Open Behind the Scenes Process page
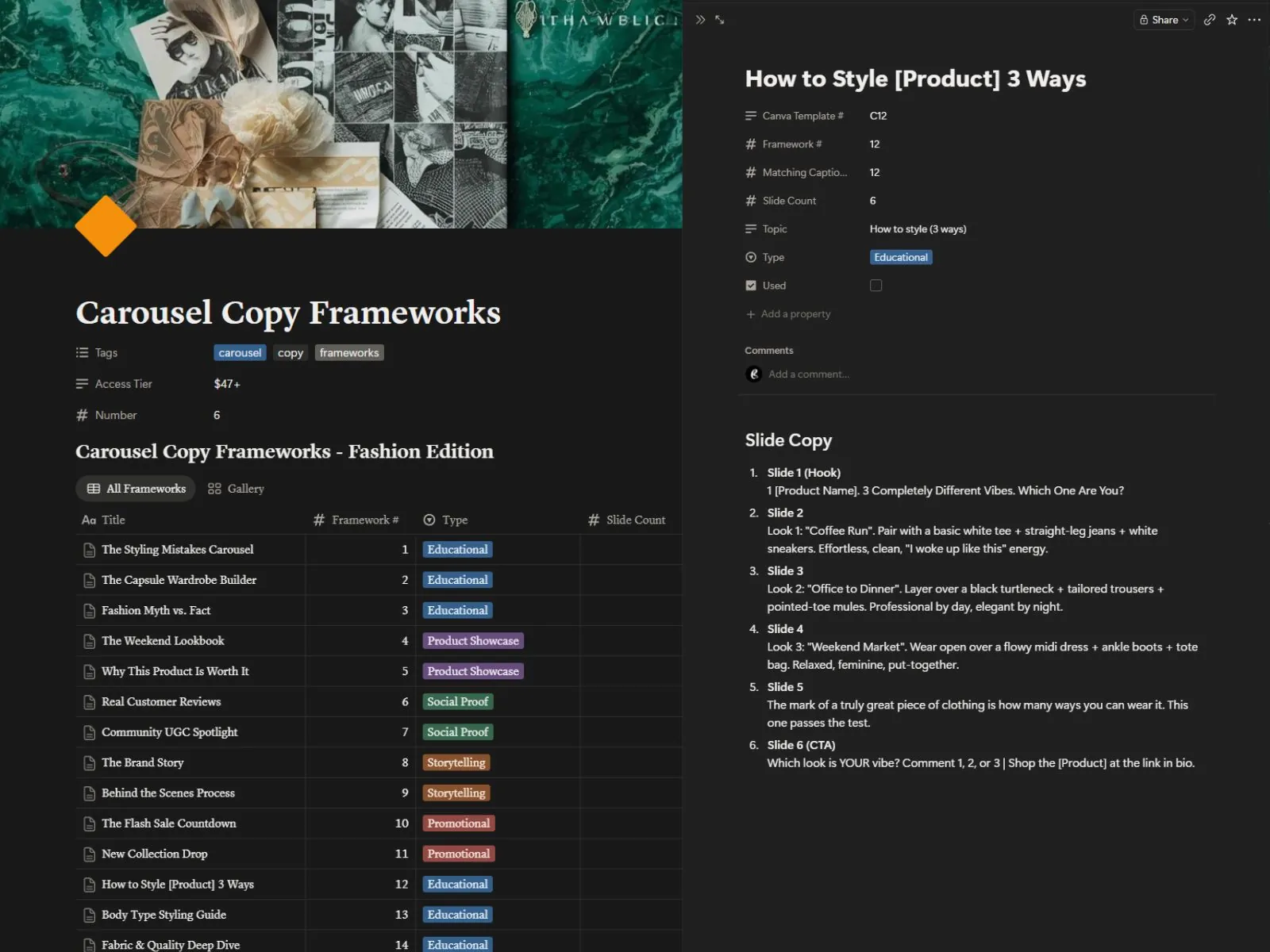Viewport: 1270px width, 952px height. point(167,793)
